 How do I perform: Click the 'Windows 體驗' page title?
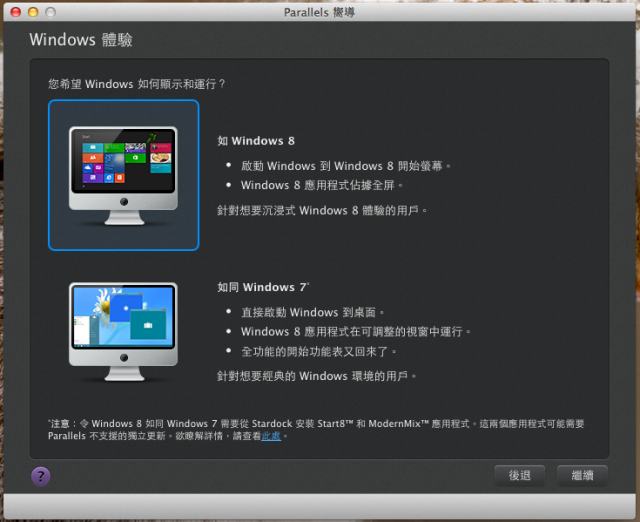point(81,40)
